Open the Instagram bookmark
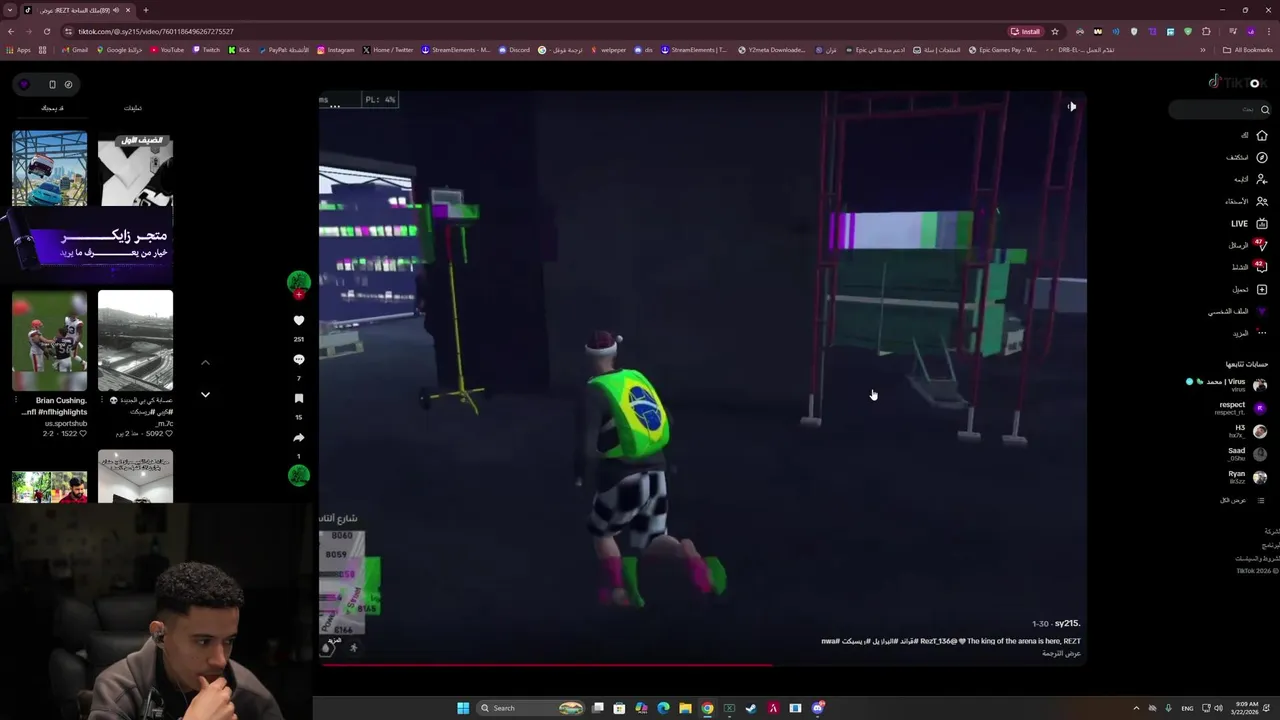Screen dimensions: 1280x720 336,50
